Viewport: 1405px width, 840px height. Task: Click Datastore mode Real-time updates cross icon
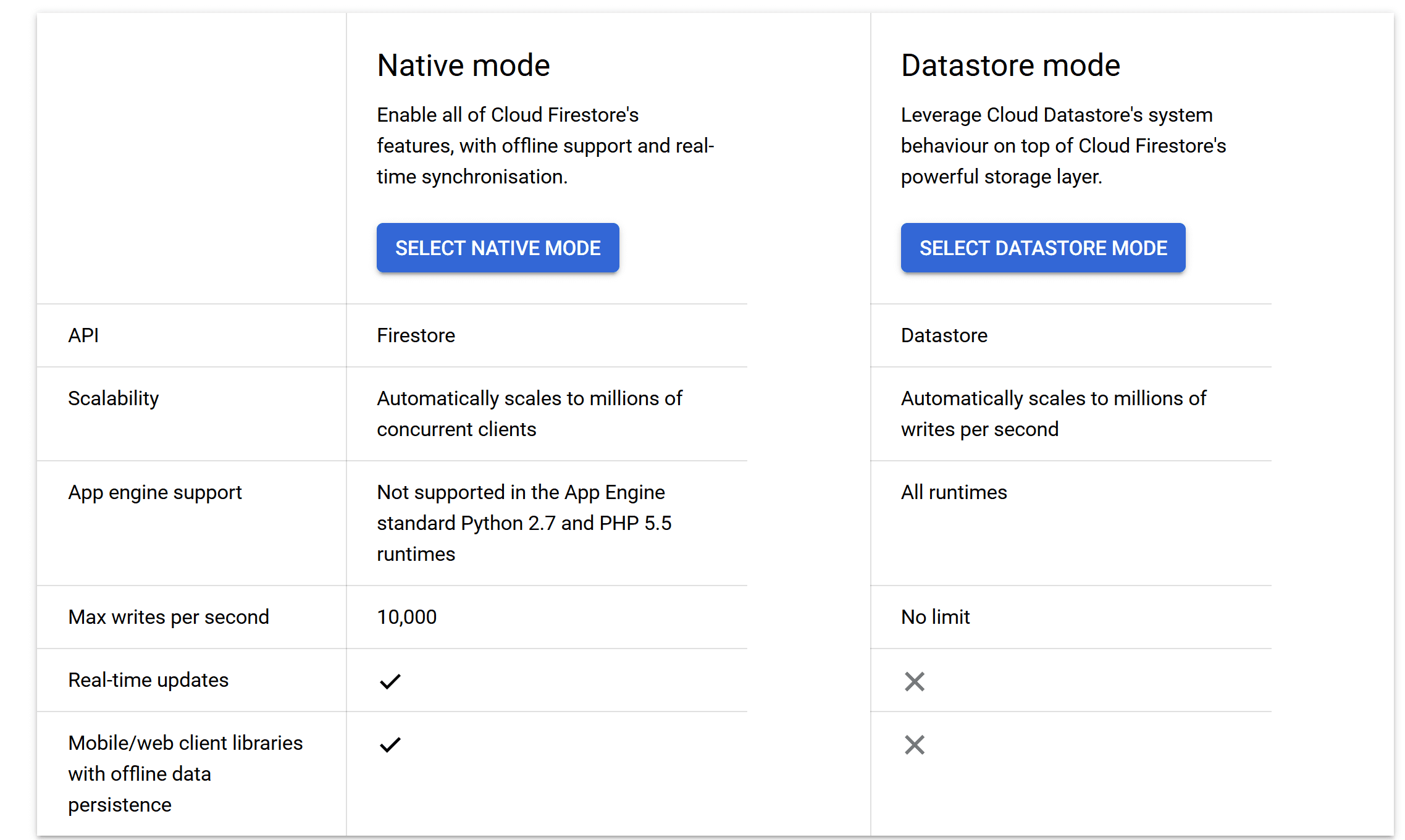[914, 681]
